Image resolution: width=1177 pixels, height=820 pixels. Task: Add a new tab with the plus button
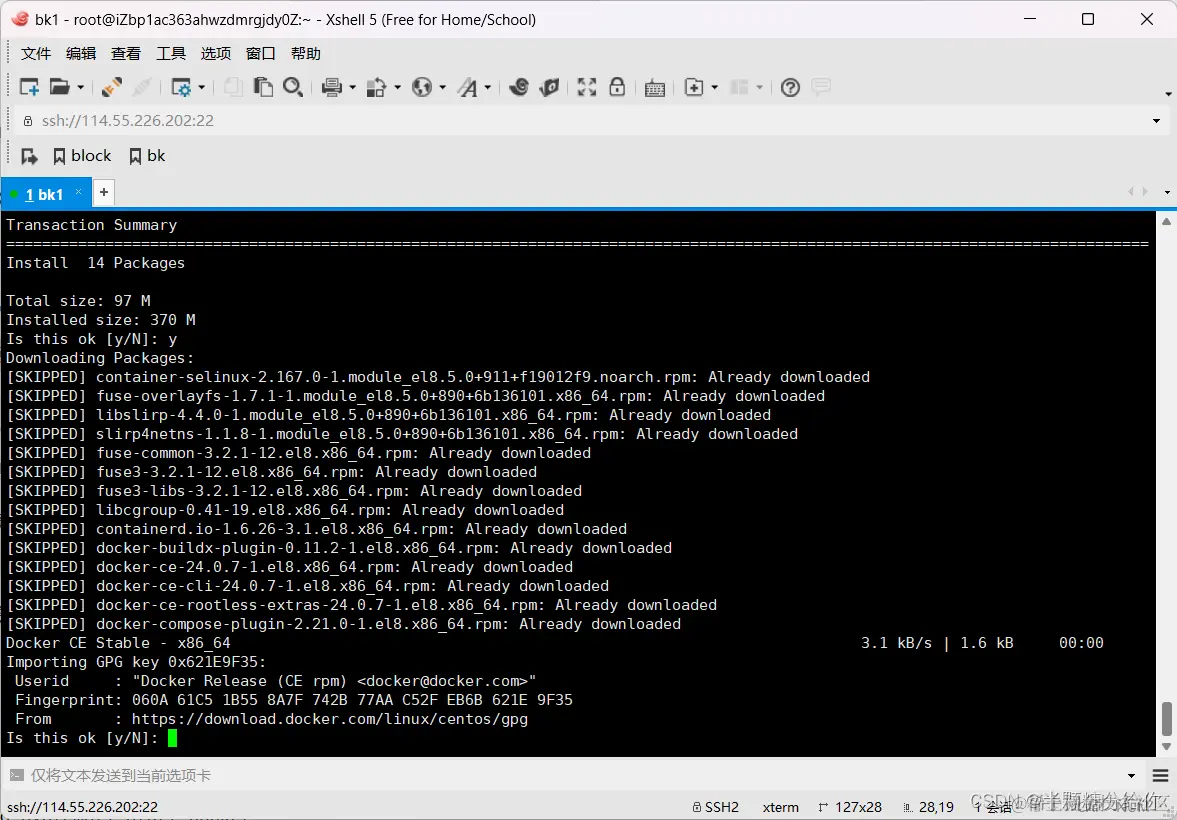point(104,192)
